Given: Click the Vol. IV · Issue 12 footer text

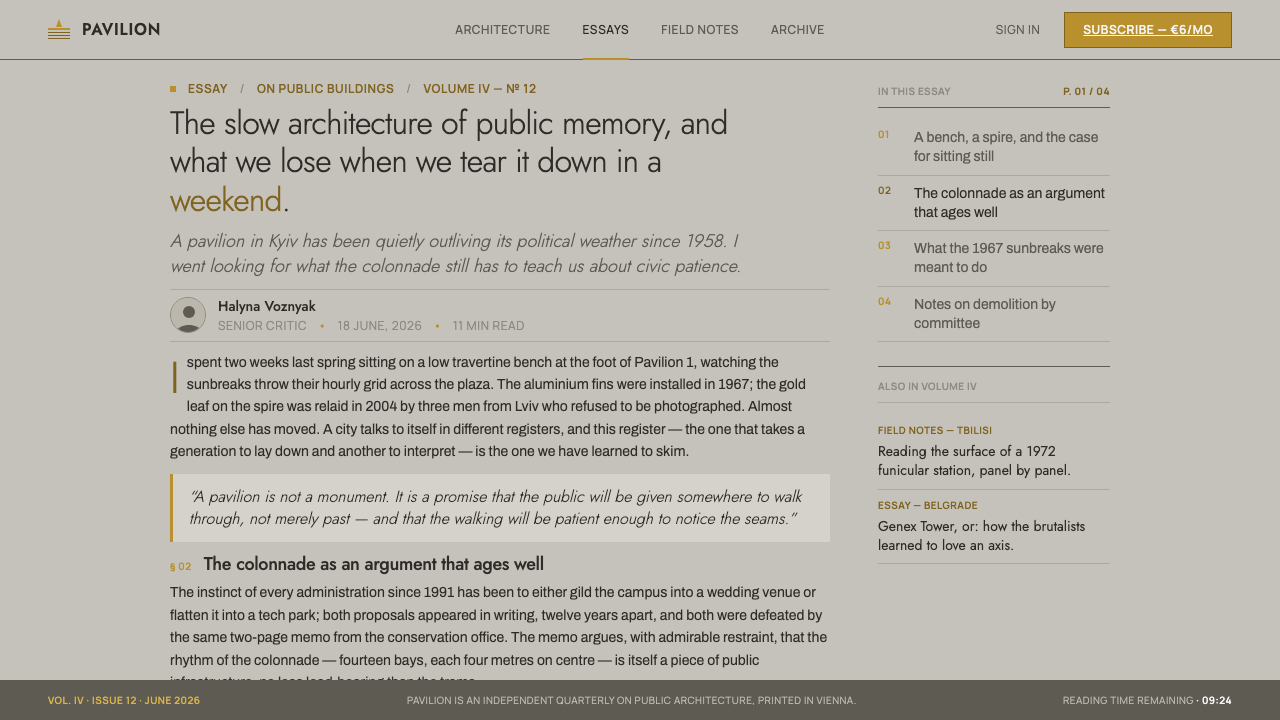Looking at the screenshot, I should click(124, 701).
